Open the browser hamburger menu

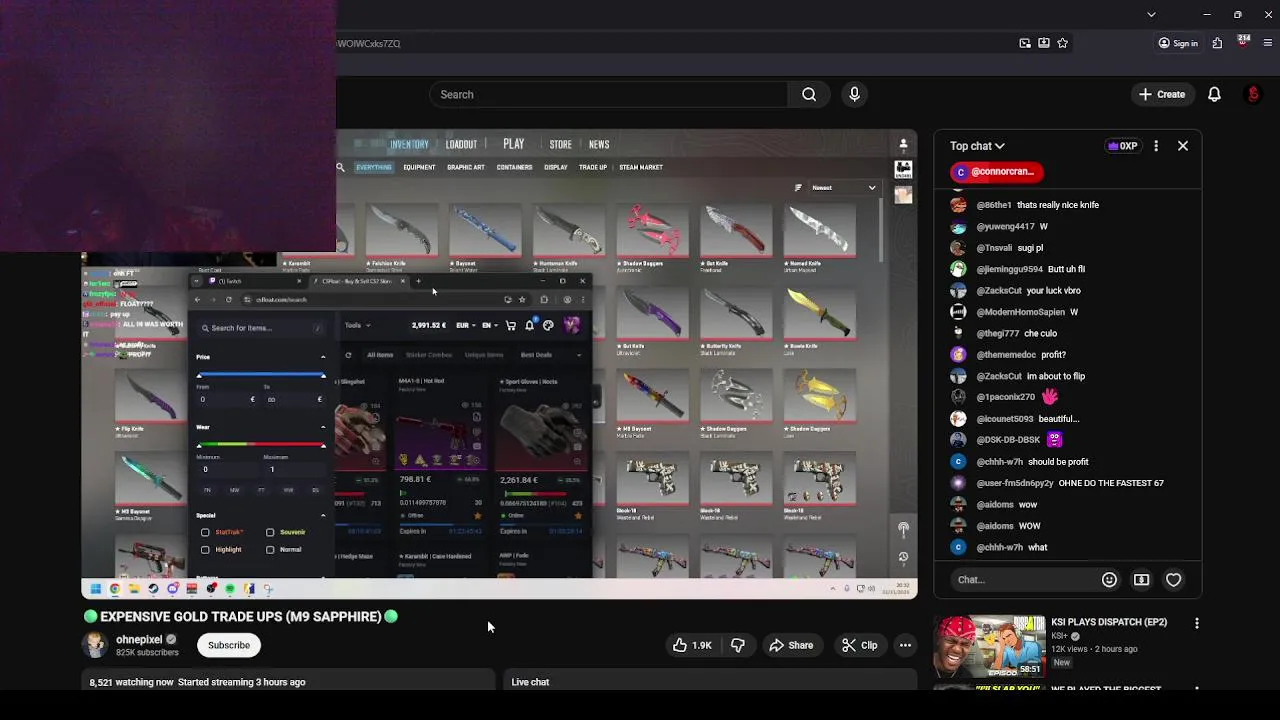1268,43
